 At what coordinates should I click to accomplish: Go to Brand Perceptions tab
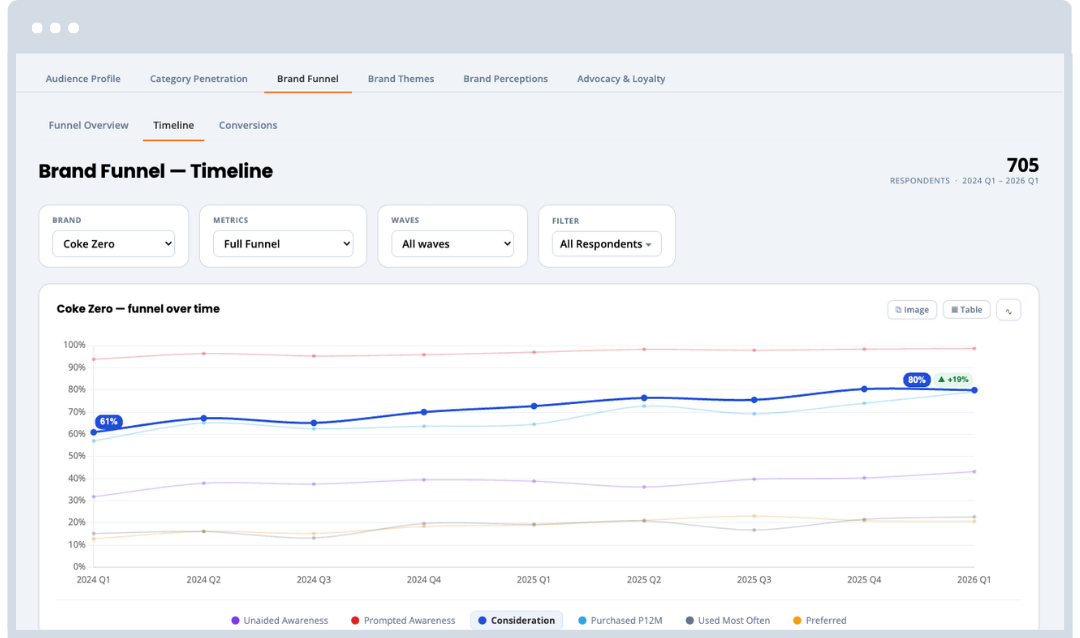[506, 79]
